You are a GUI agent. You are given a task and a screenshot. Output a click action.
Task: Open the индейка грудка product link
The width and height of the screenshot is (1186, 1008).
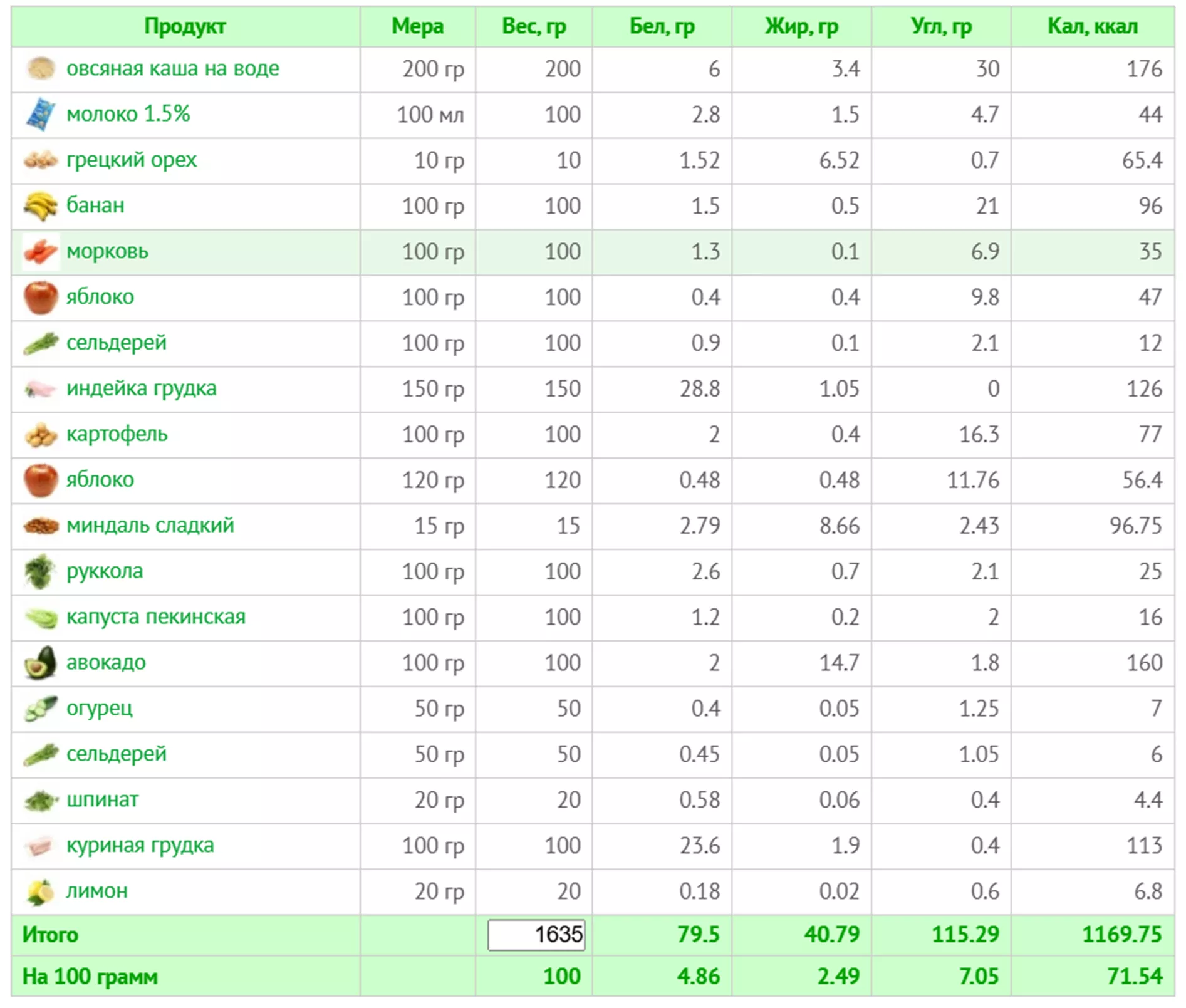(141, 388)
